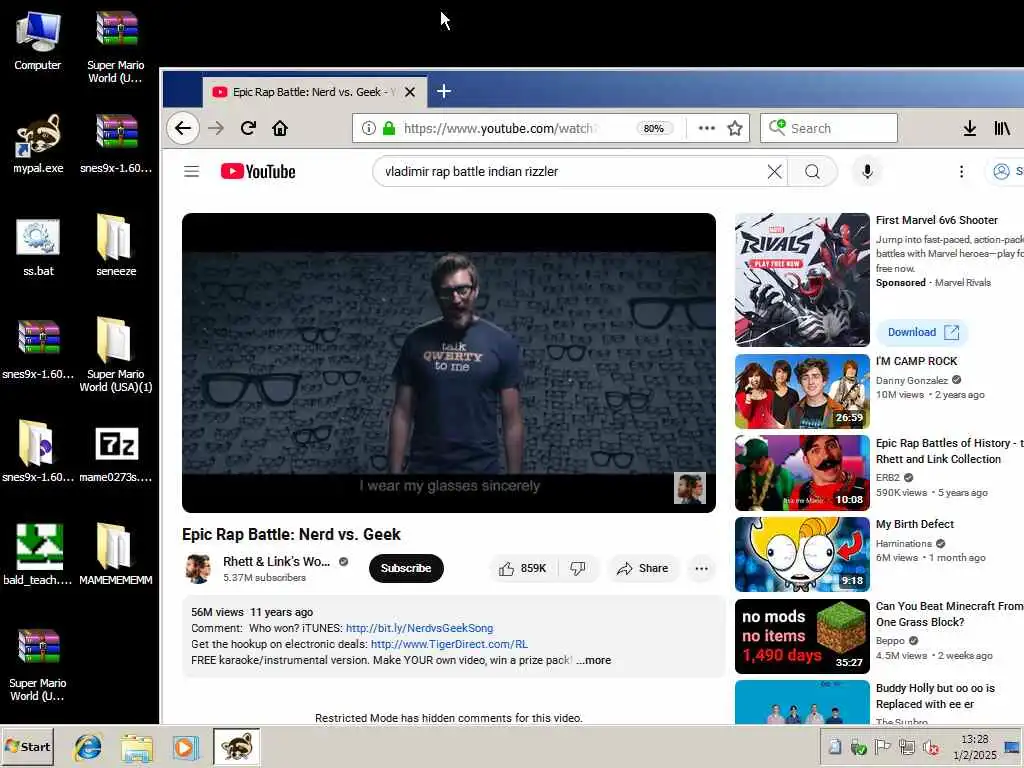
Task: Clear the YouTube search text with X
Action: [775, 171]
